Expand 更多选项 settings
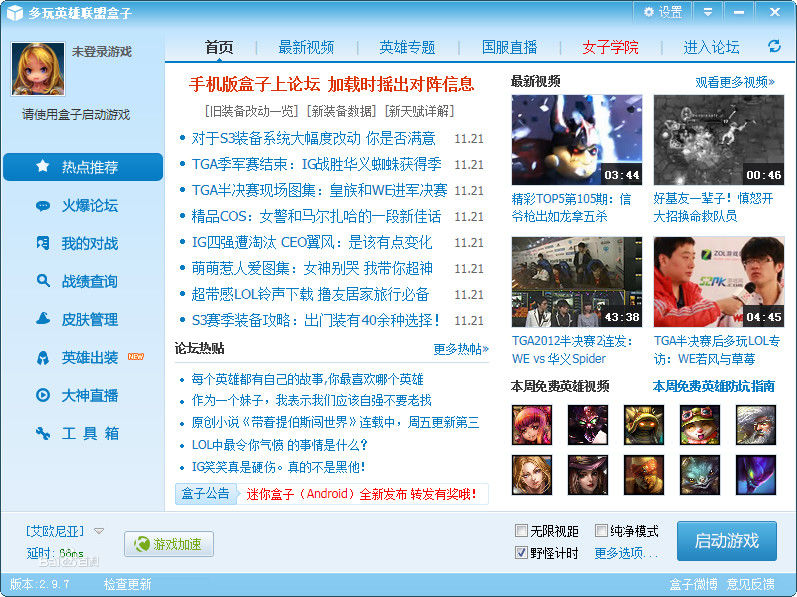Image resolution: width=797 pixels, height=597 pixels. tap(626, 553)
